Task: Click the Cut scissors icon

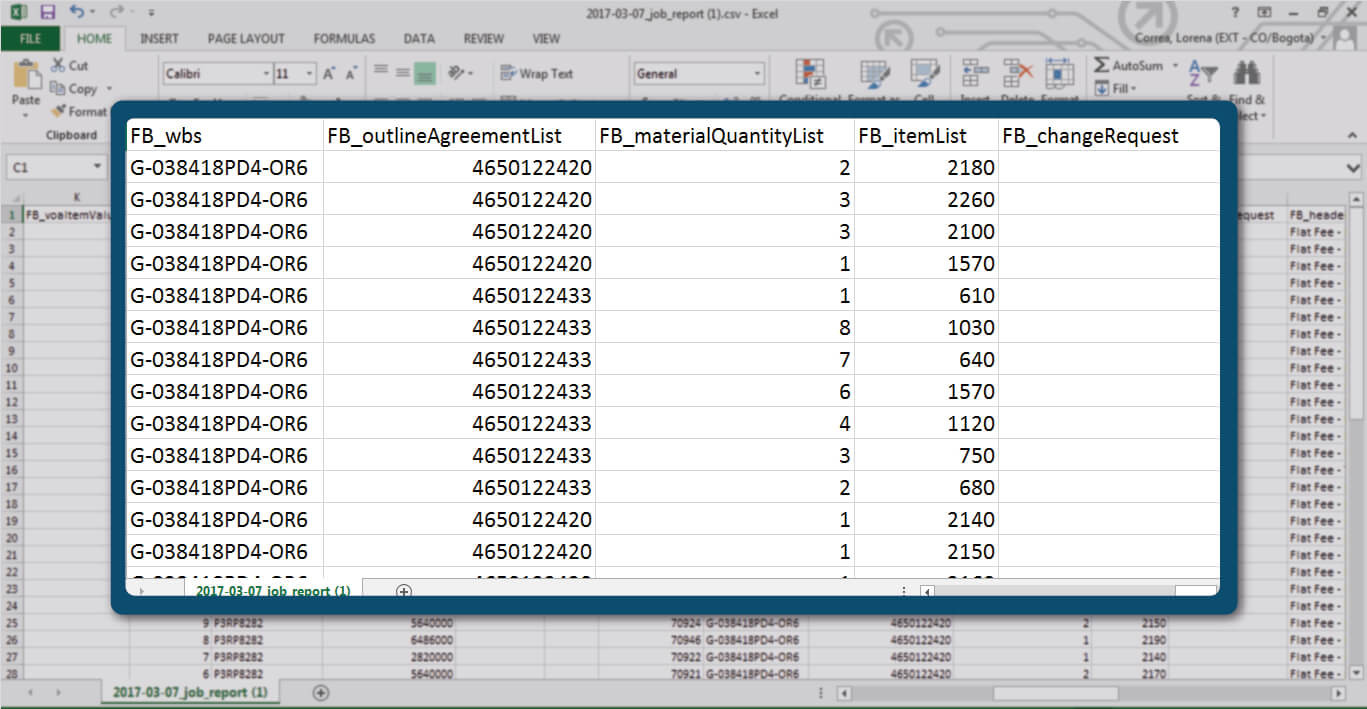Action: 59,65
